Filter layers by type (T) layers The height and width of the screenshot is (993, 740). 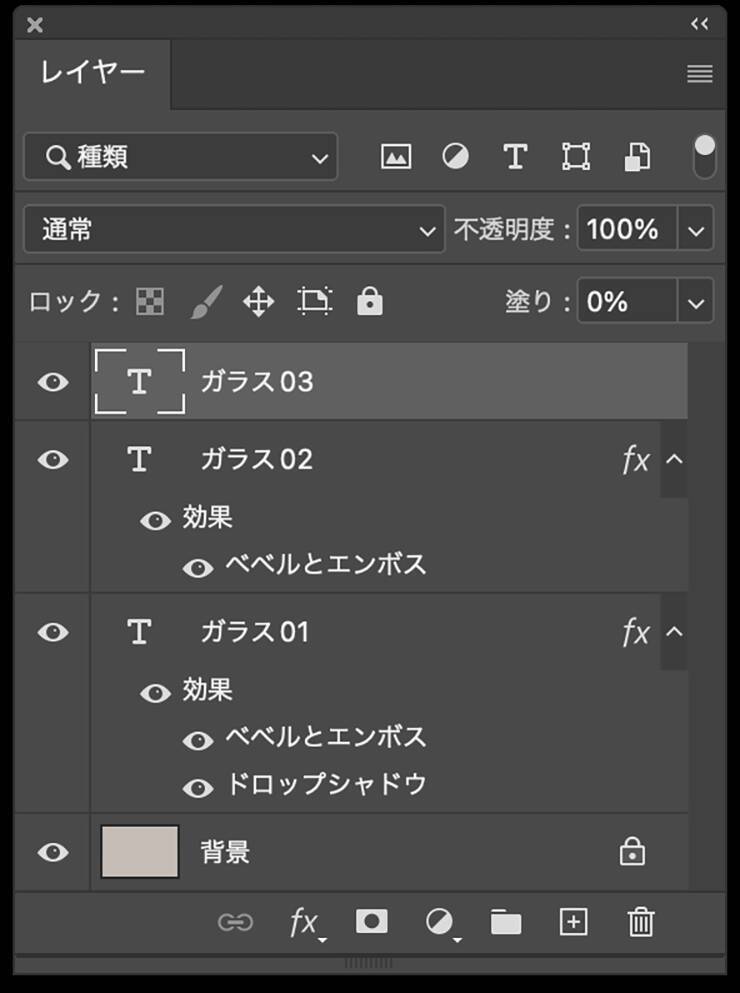[x=515, y=156]
